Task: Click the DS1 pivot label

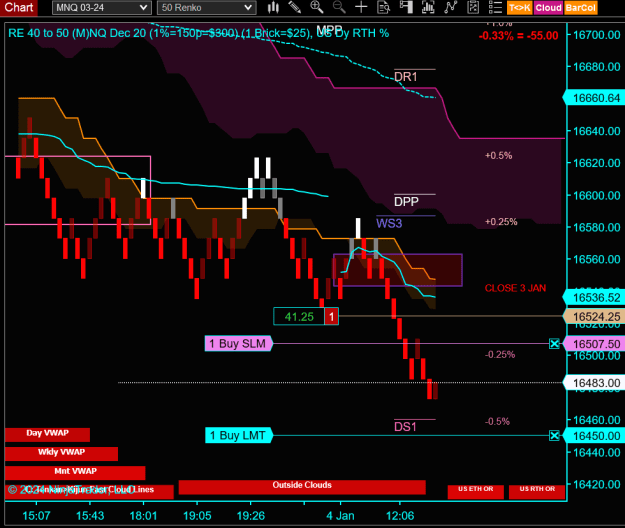Action: [x=405, y=427]
